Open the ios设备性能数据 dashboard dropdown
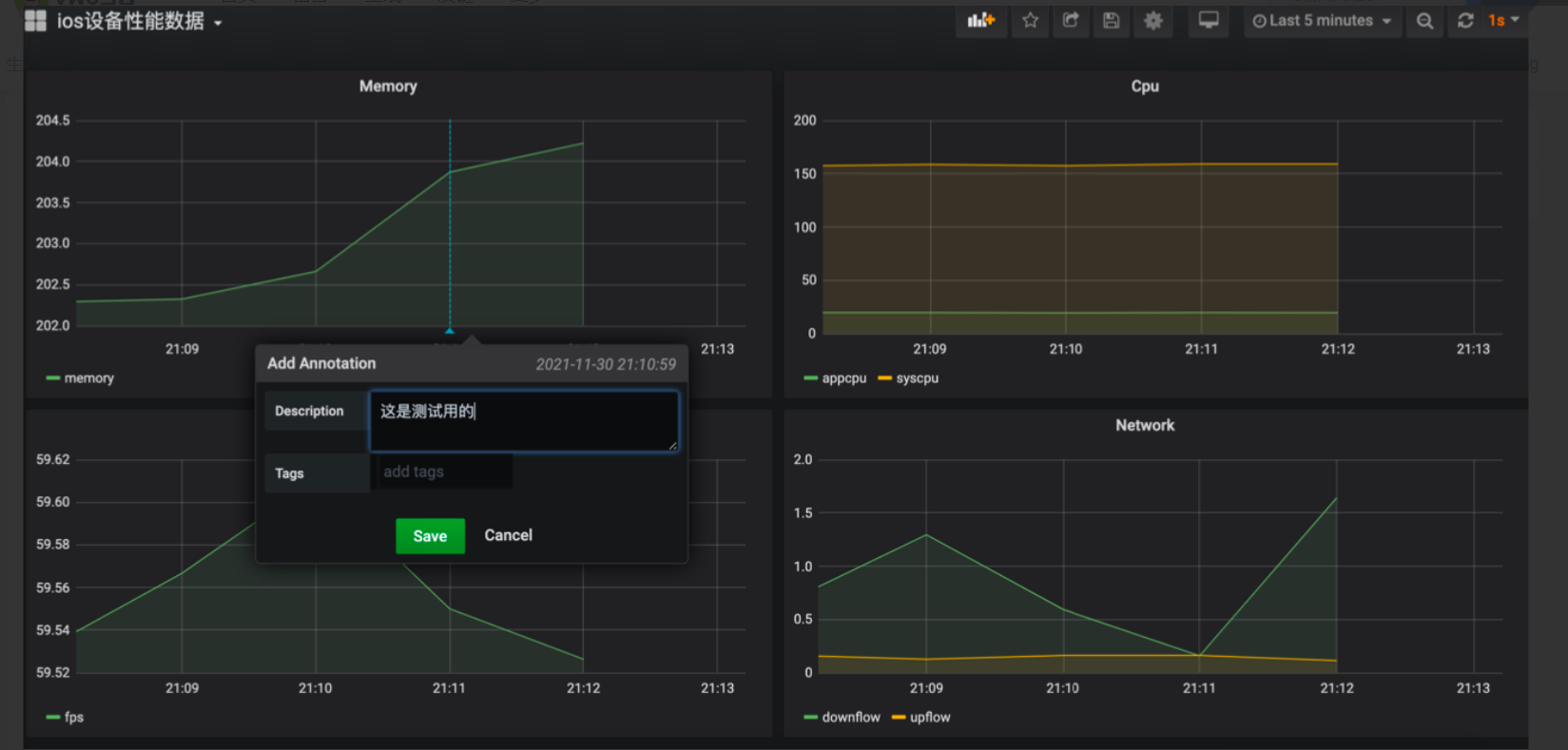1568x750 pixels. (x=139, y=21)
